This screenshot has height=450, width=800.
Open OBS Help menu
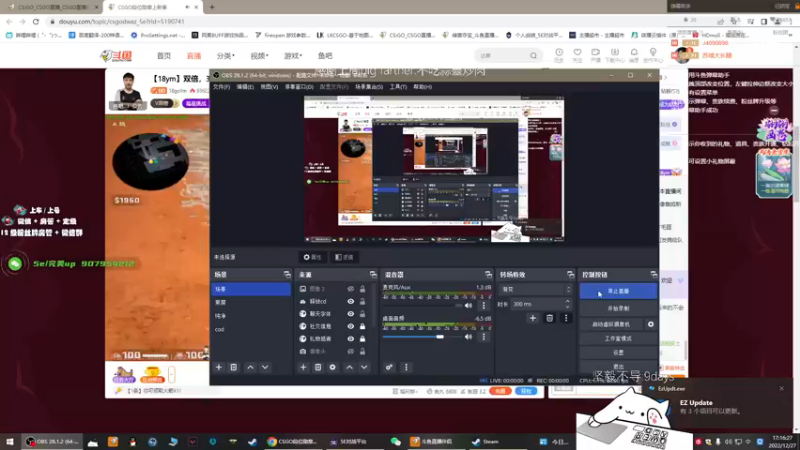coord(422,87)
